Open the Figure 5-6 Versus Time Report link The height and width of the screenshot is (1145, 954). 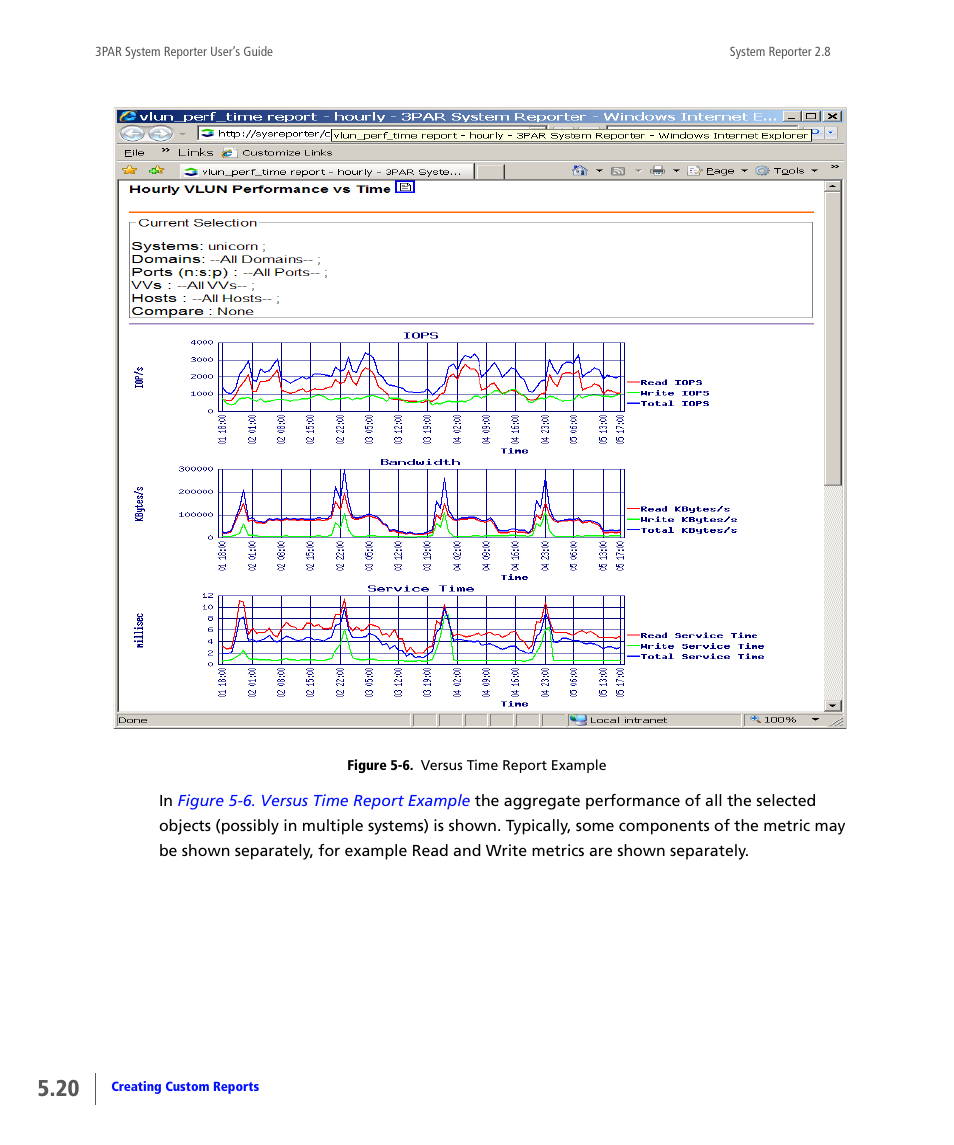pyautogui.click(x=324, y=801)
